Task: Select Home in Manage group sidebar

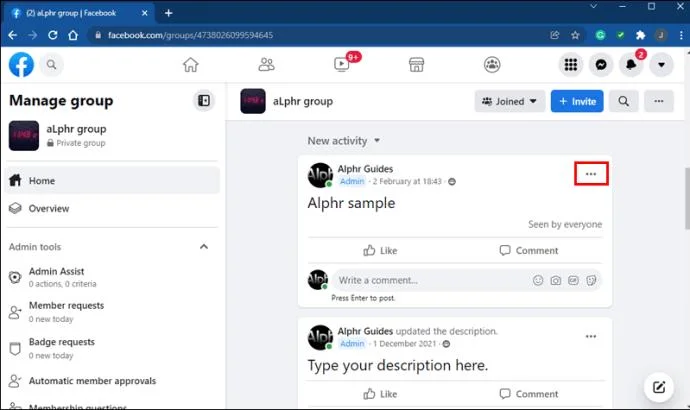Action: coord(112,180)
